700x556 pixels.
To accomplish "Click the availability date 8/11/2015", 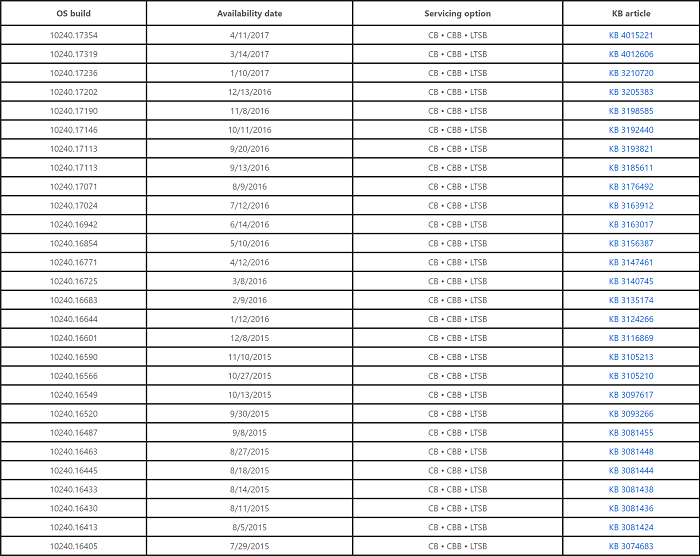I will [x=250, y=508].
